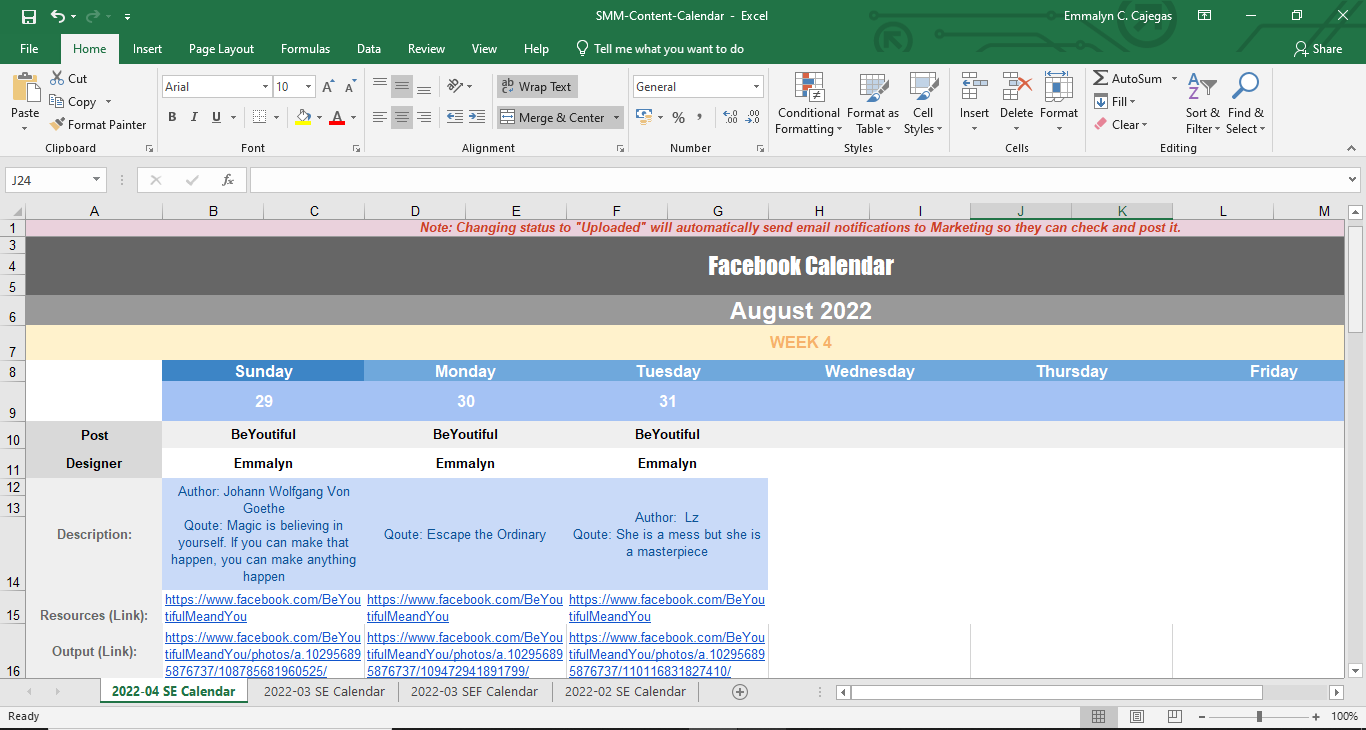Switch to the Insert ribbon tab
This screenshot has width=1366, height=730.
click(x=147, y=48)
